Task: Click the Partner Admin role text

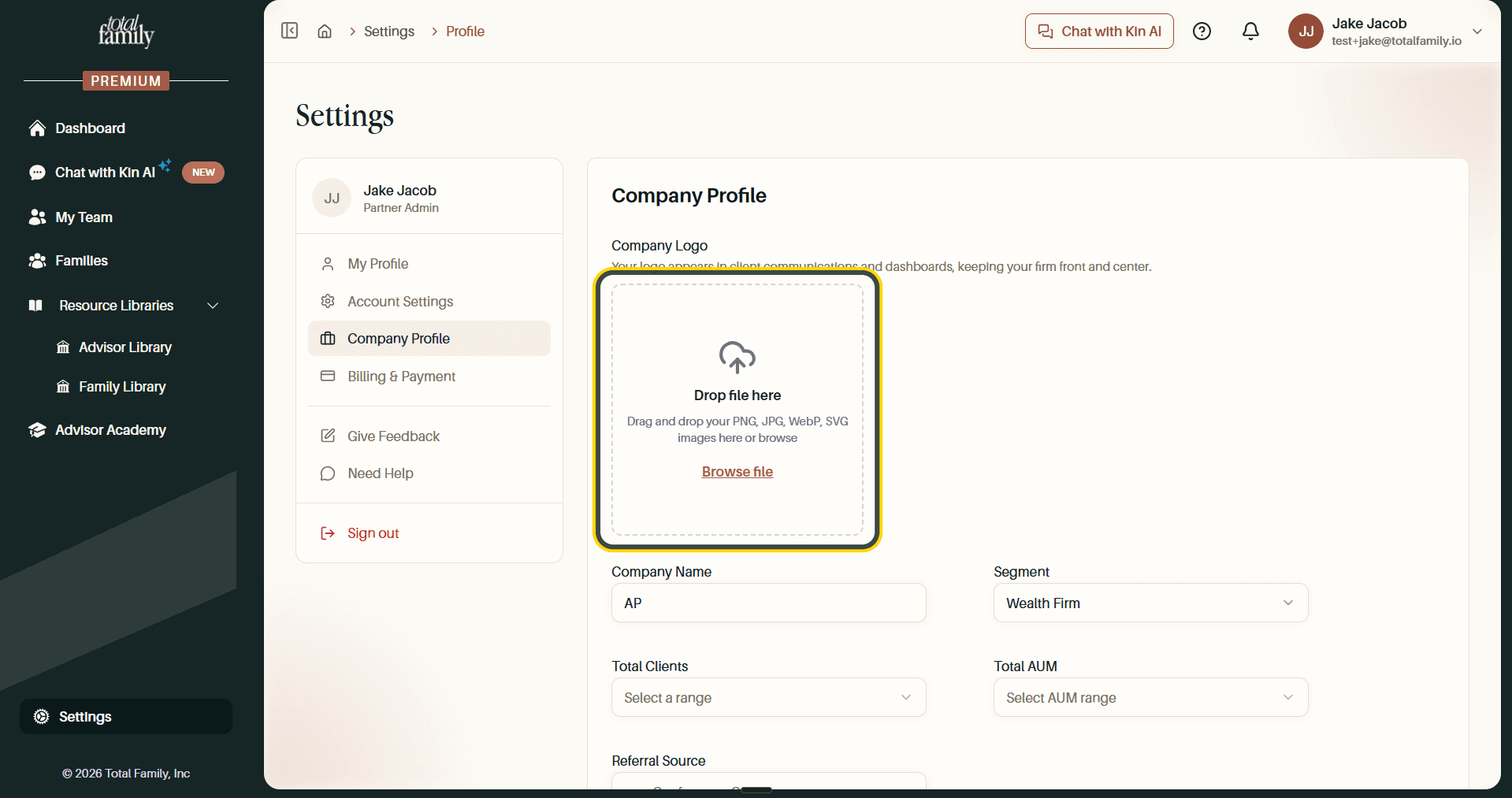Action: pos(401,208)
